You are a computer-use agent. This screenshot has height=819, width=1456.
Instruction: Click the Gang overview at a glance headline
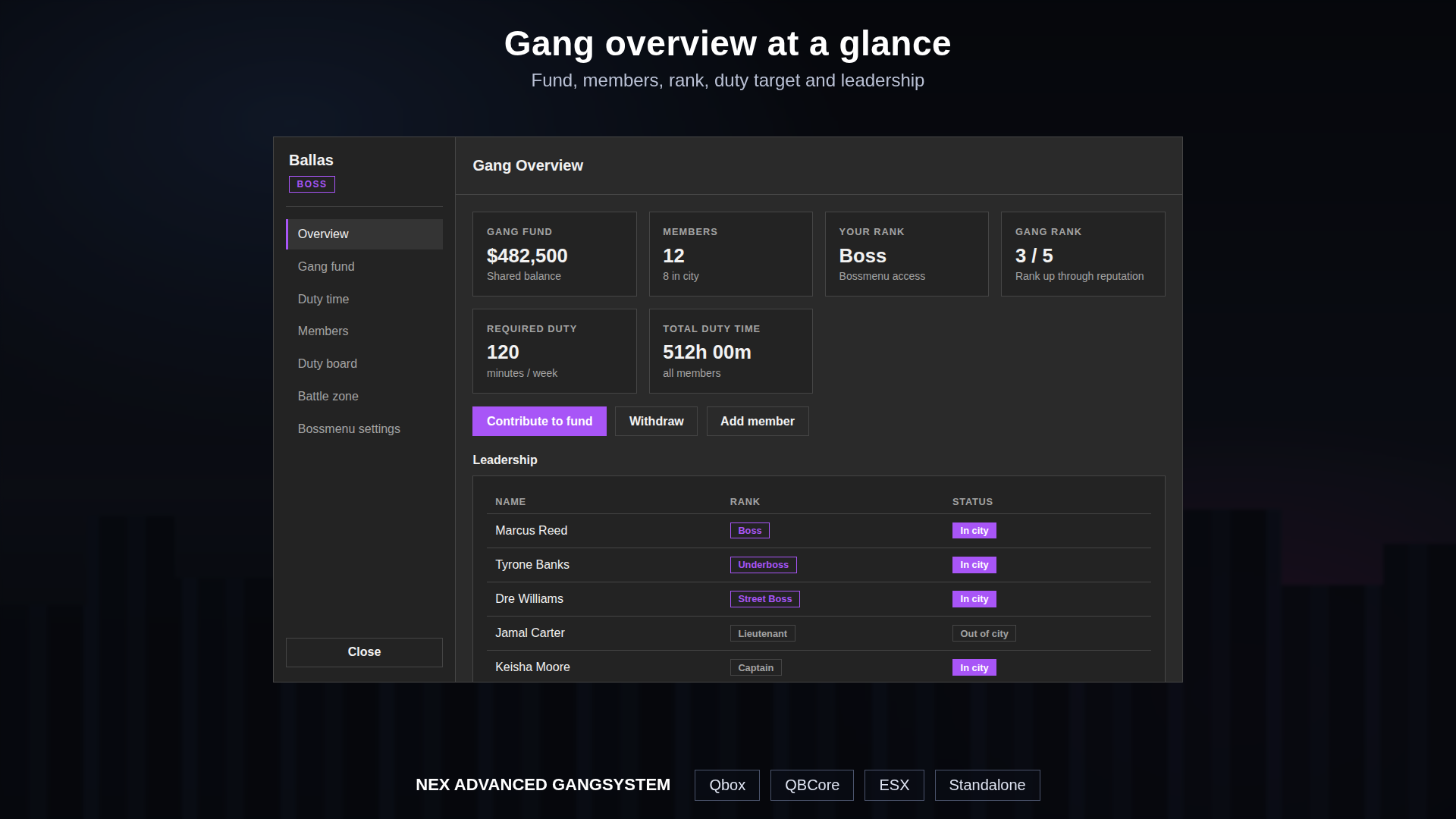(728, 44)
